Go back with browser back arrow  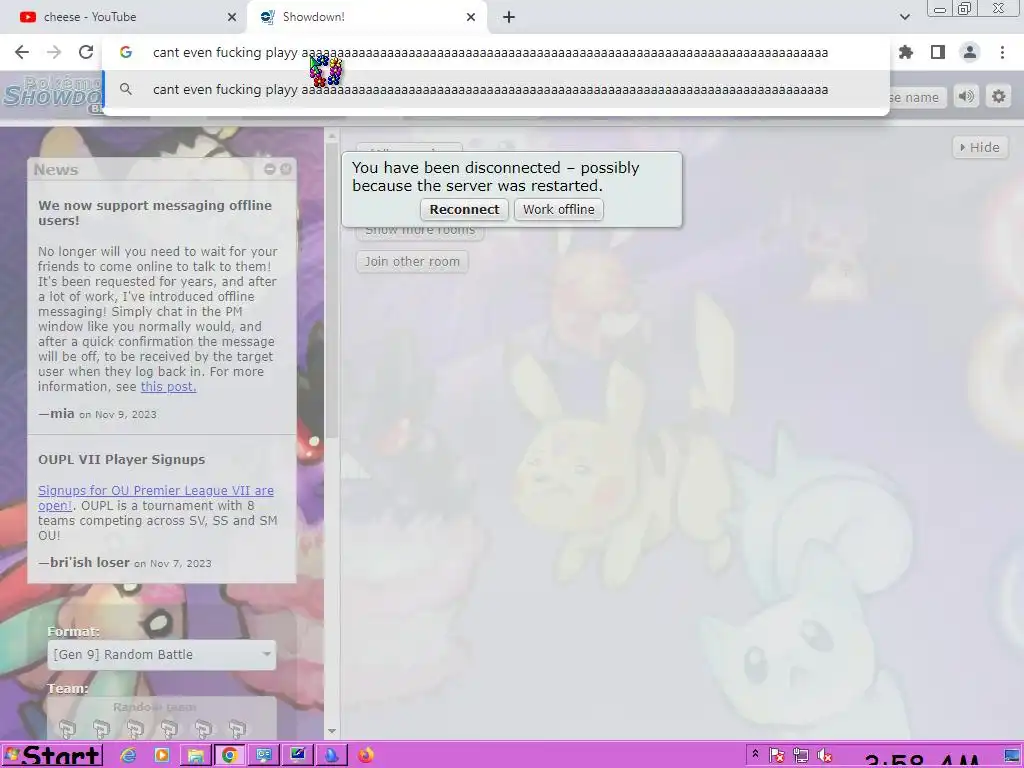[22, 52]
